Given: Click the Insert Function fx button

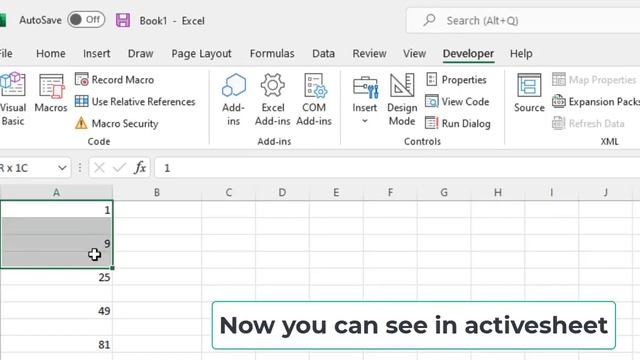Looking at the screenshot, I should (140, 168).
